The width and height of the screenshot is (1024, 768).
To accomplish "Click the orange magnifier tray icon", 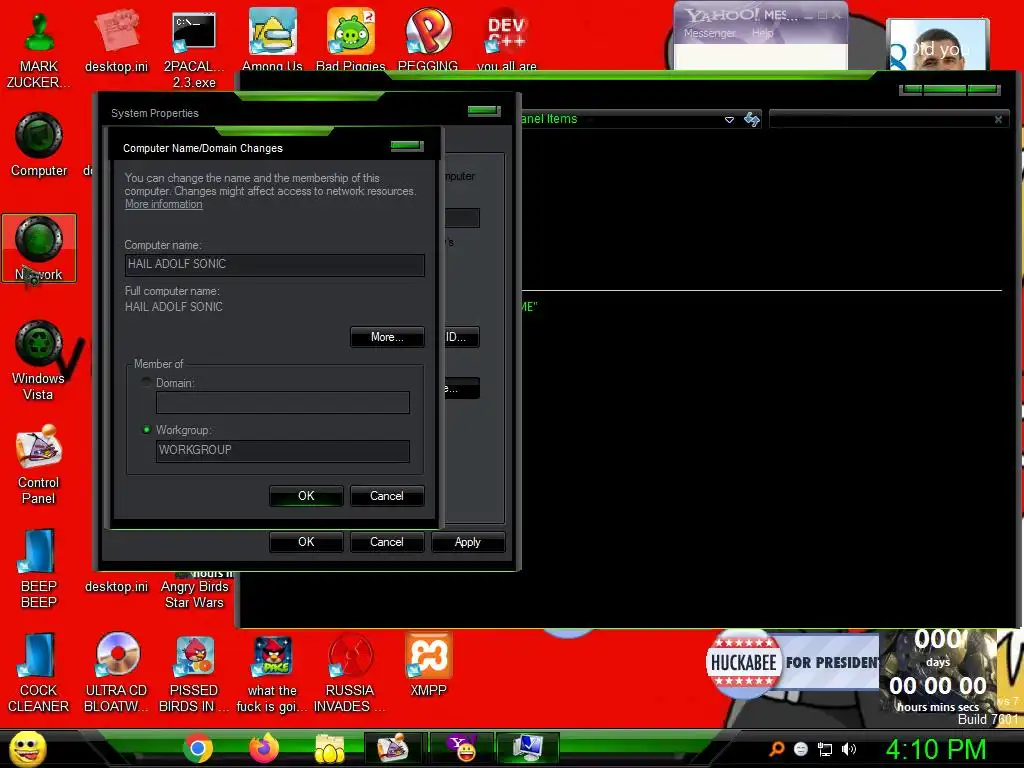I will tap(776, 749).
